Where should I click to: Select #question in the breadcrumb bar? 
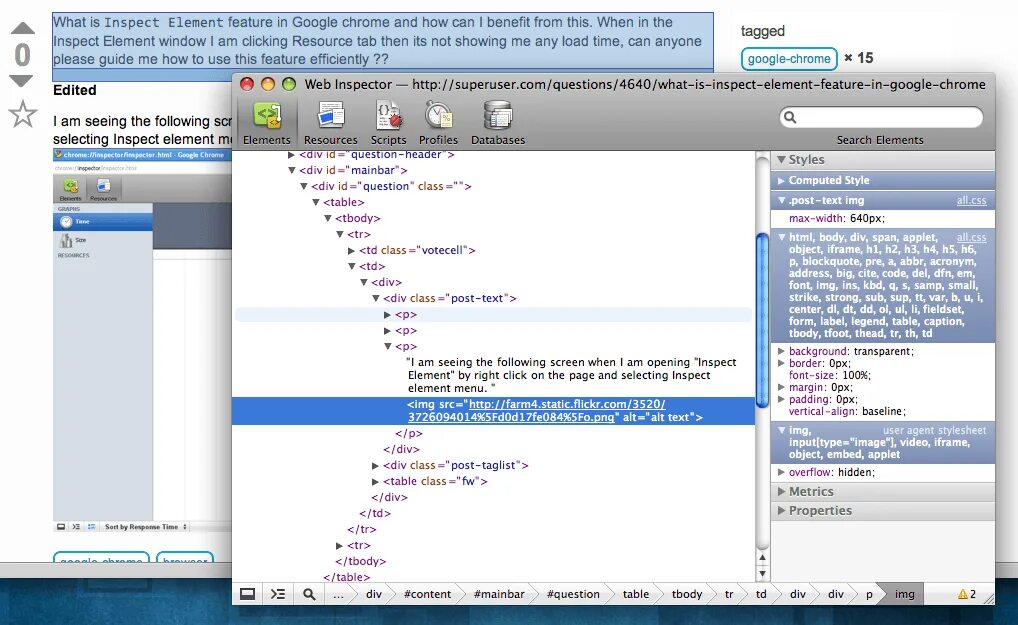[573, 594]
